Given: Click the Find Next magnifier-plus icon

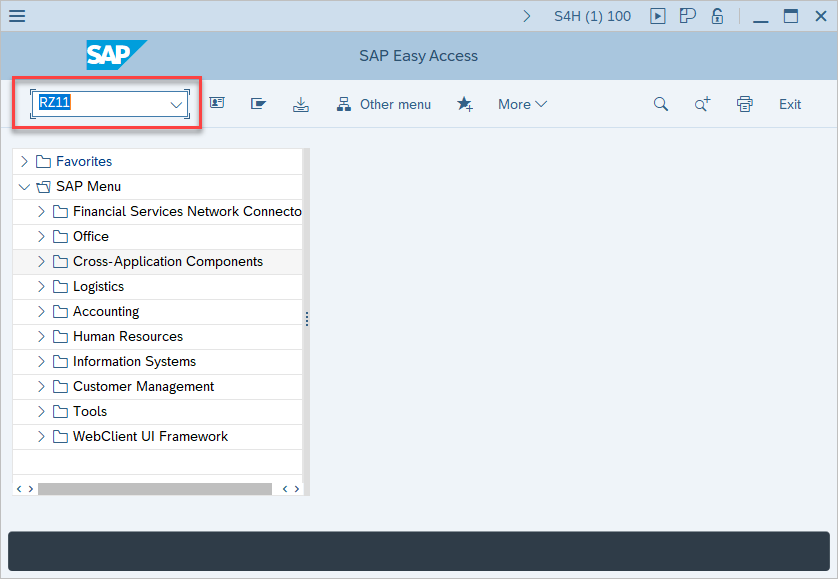Looking at the screenshot, I should [702, 104].
